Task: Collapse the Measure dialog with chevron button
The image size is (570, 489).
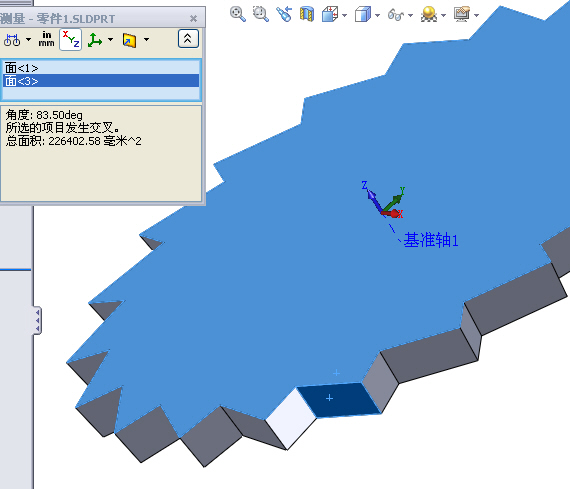Action: [x=188, y=39]
